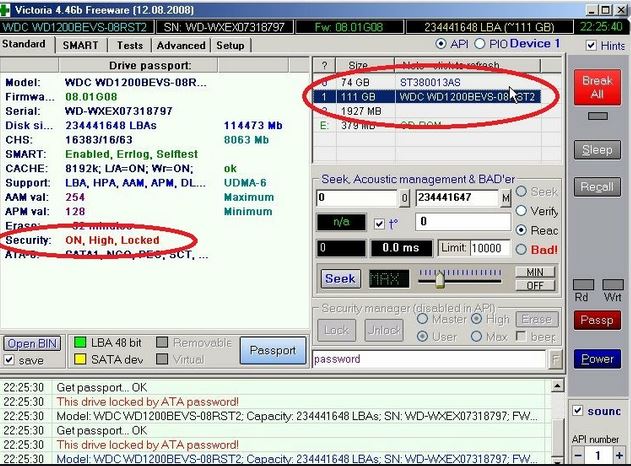Select the High security level radio
Viewport: 631px width, 466px height.
476,319
